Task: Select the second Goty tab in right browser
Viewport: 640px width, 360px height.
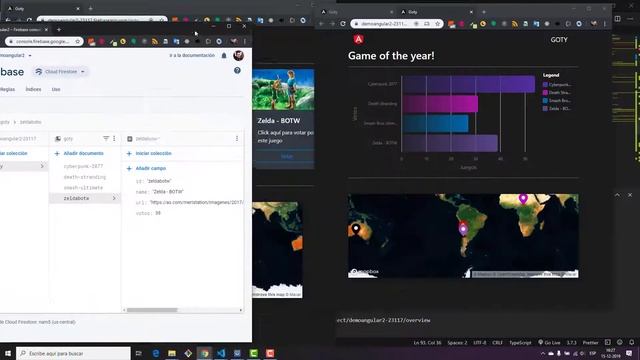Action: pyautogui.click(x=436, y=12)
